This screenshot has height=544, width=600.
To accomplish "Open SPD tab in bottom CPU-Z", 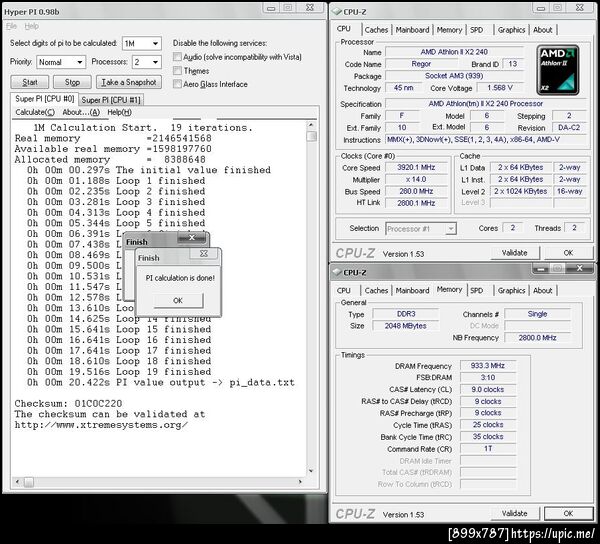I will coord(476,290).
